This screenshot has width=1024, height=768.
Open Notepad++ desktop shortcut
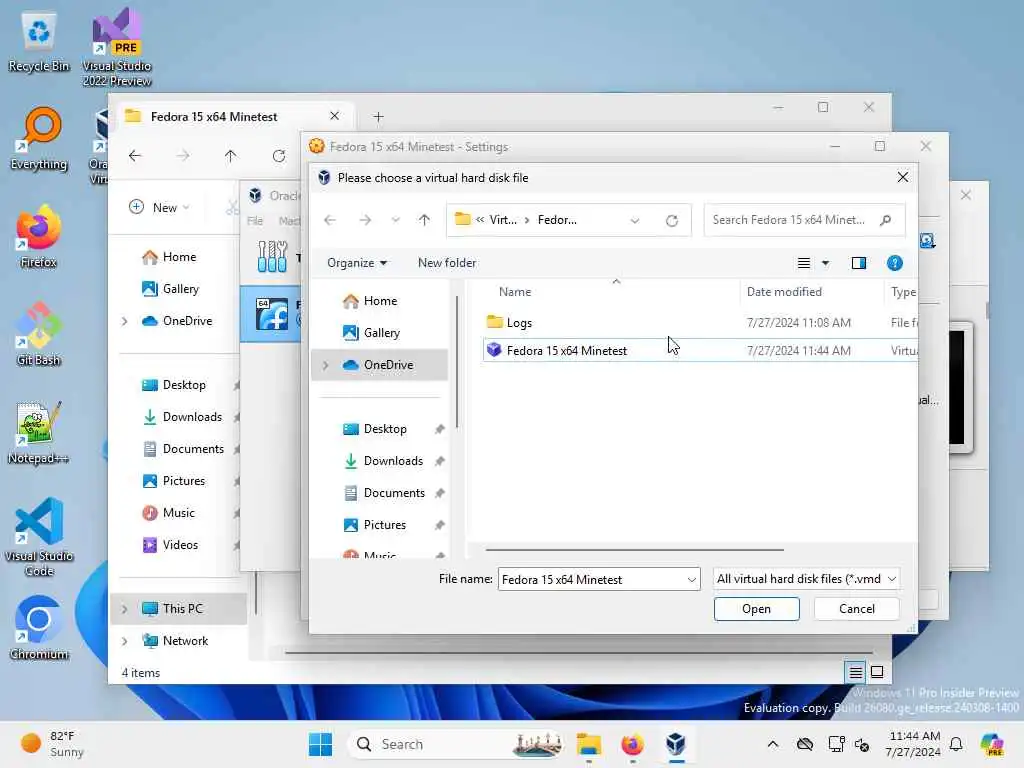pyautogui.click(x=39, y=432)
